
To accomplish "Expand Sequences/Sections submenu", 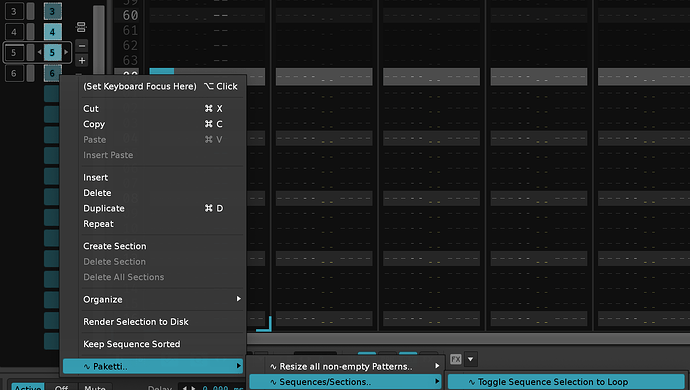I will (345, 382).
